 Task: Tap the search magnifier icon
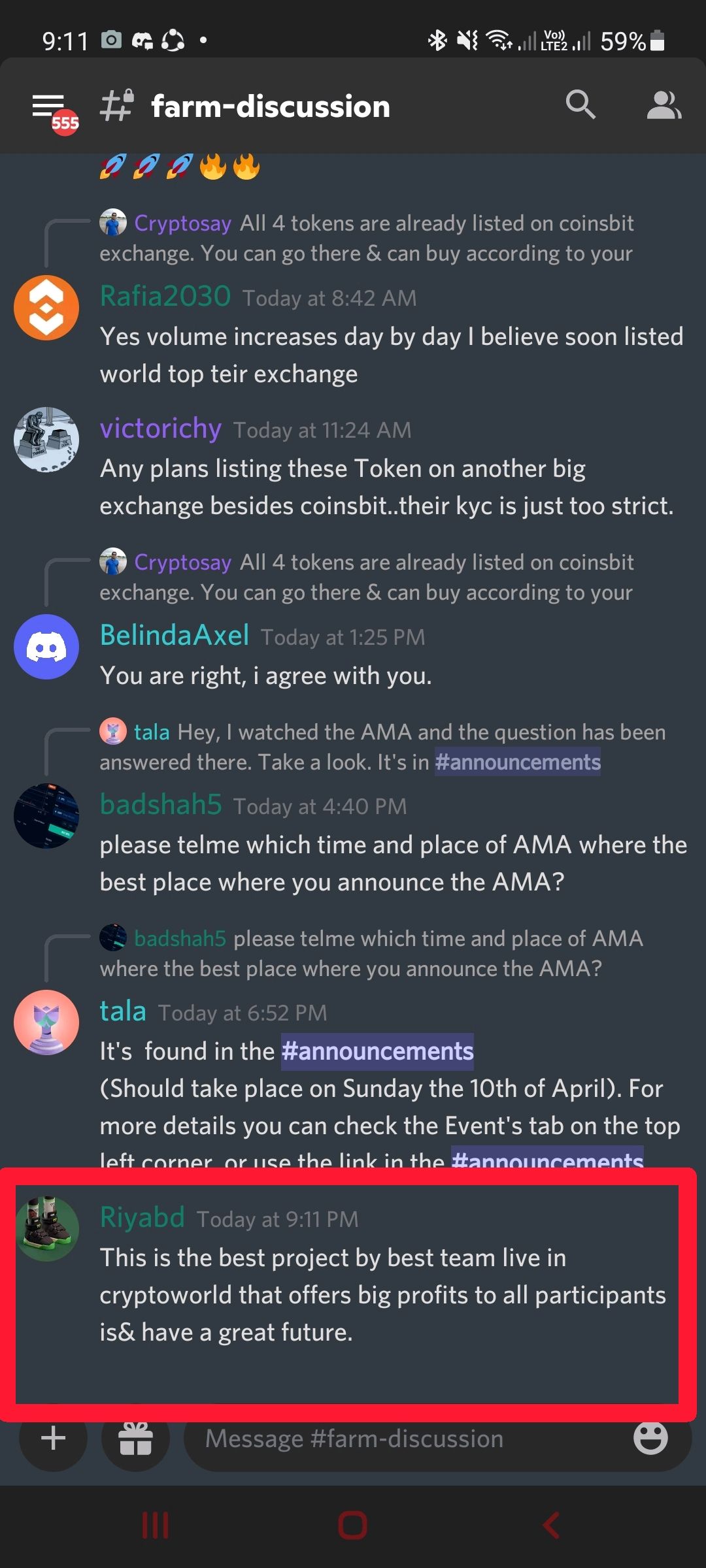point(580,105)
